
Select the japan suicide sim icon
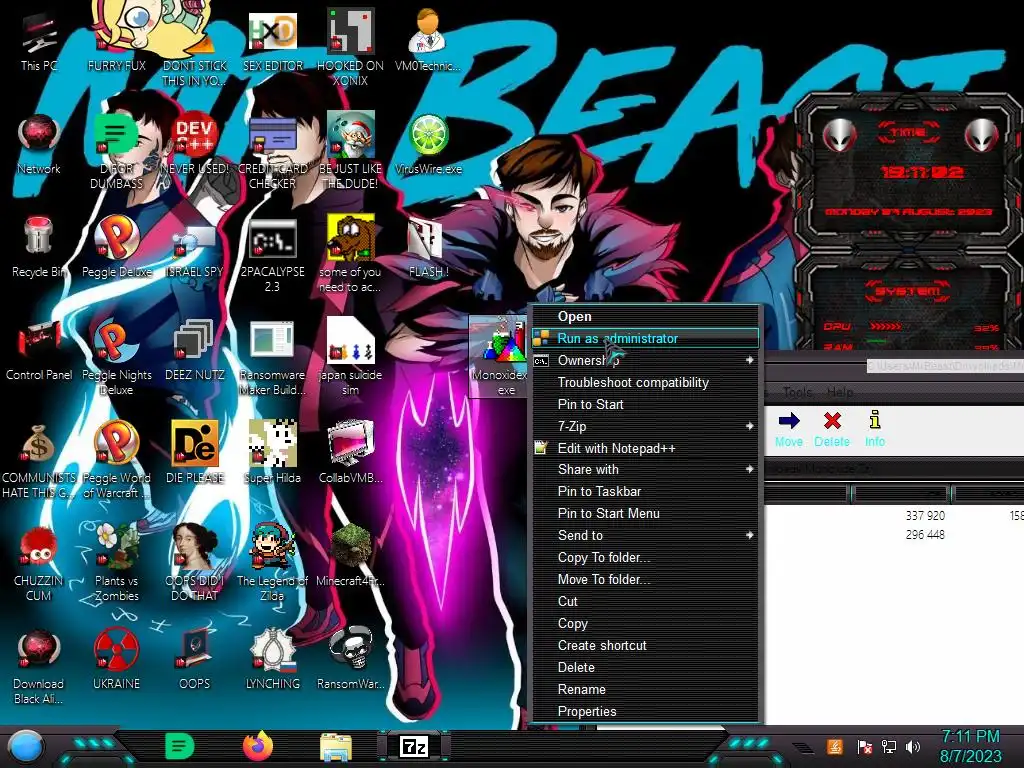350,357
